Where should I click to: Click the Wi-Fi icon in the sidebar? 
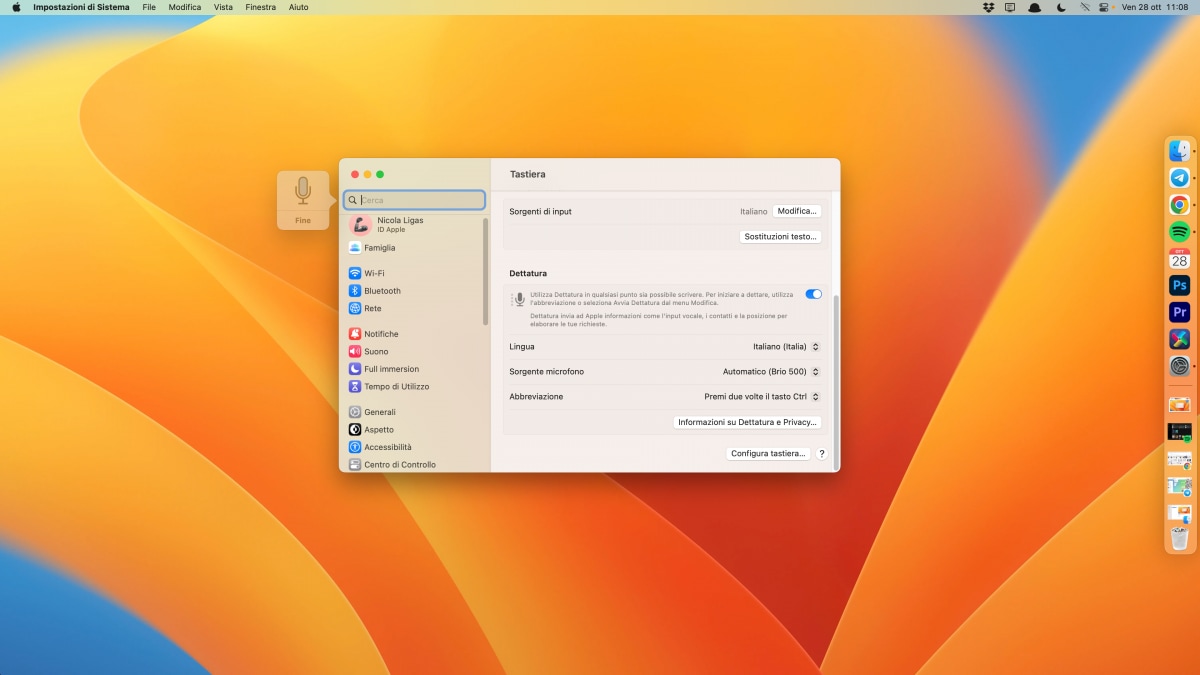coord(355,273)
